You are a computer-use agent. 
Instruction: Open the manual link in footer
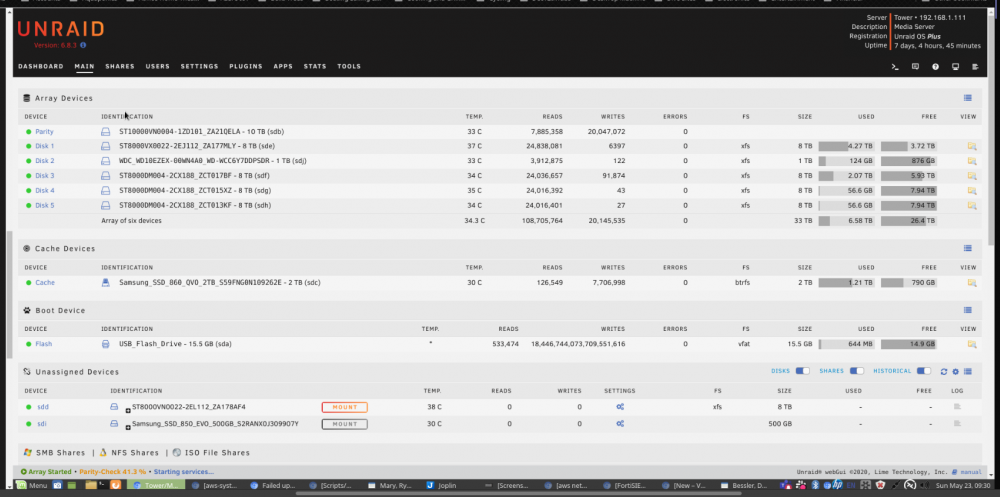click(971, 472)
